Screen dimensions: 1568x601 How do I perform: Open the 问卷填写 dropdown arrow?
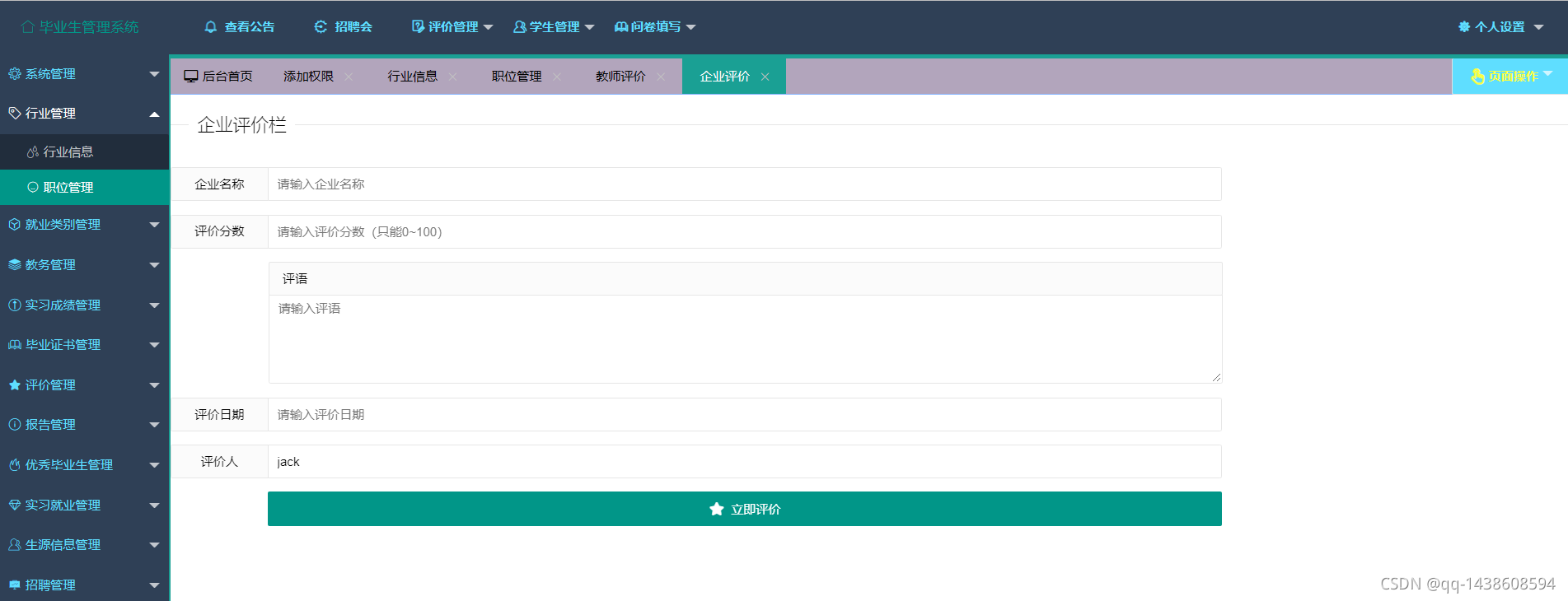tap(690, 27)
